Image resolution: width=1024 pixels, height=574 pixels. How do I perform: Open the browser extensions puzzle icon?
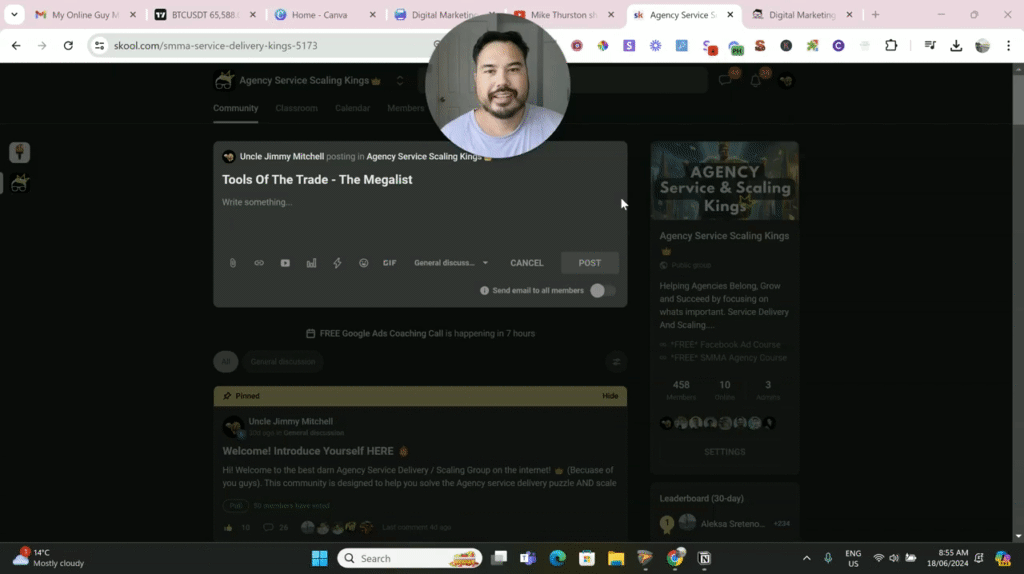891,46
